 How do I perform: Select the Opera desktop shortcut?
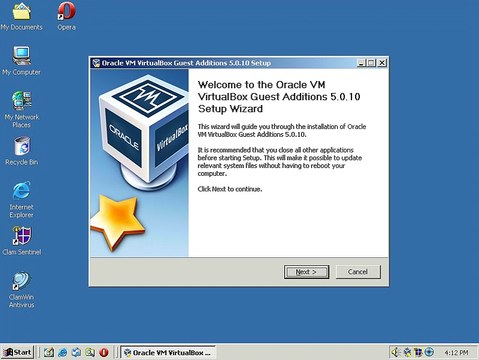(x=66, y=17)
